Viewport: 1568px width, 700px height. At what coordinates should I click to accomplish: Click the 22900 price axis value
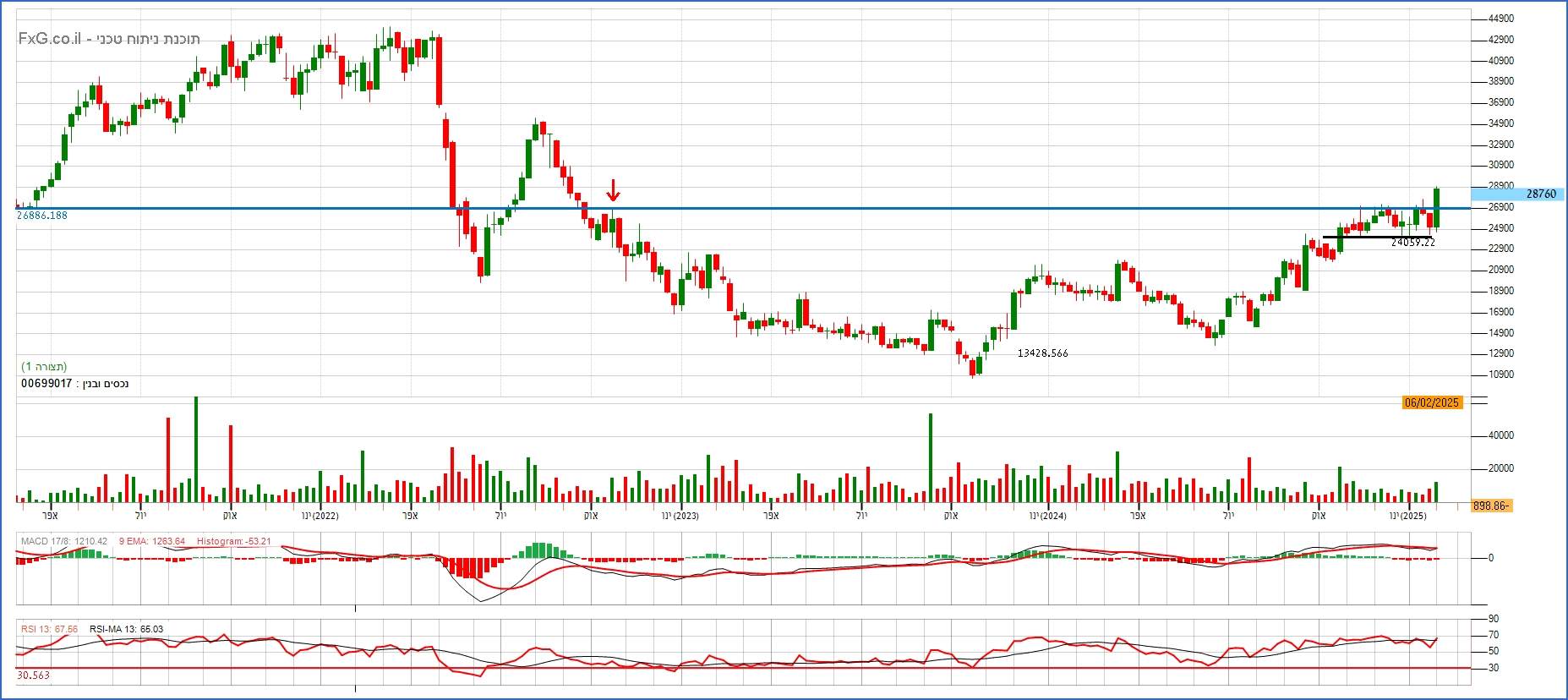(x=1501, y=249)
